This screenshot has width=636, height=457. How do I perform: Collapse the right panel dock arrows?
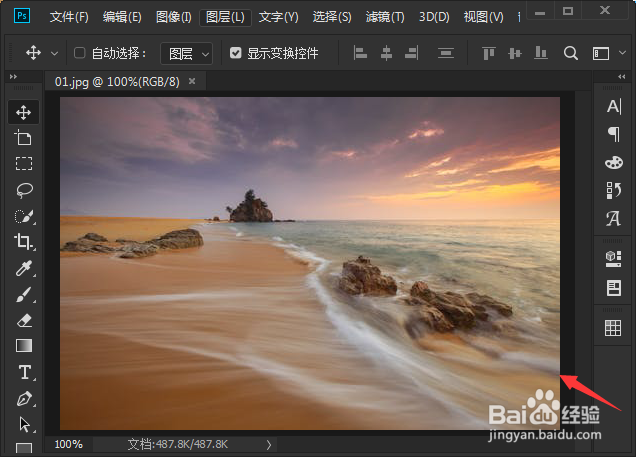pos(622,77)
